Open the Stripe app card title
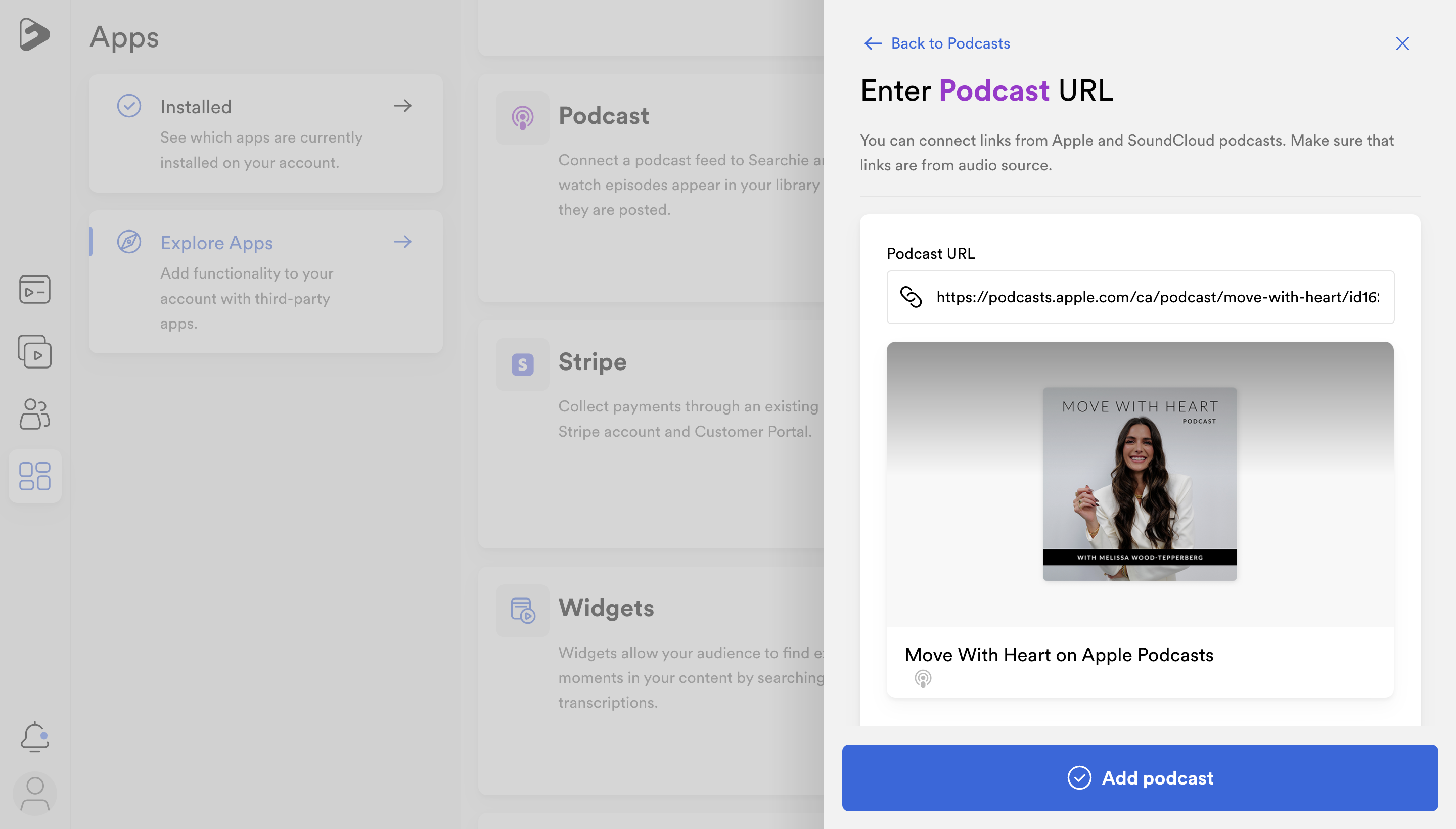 point(592,362)
